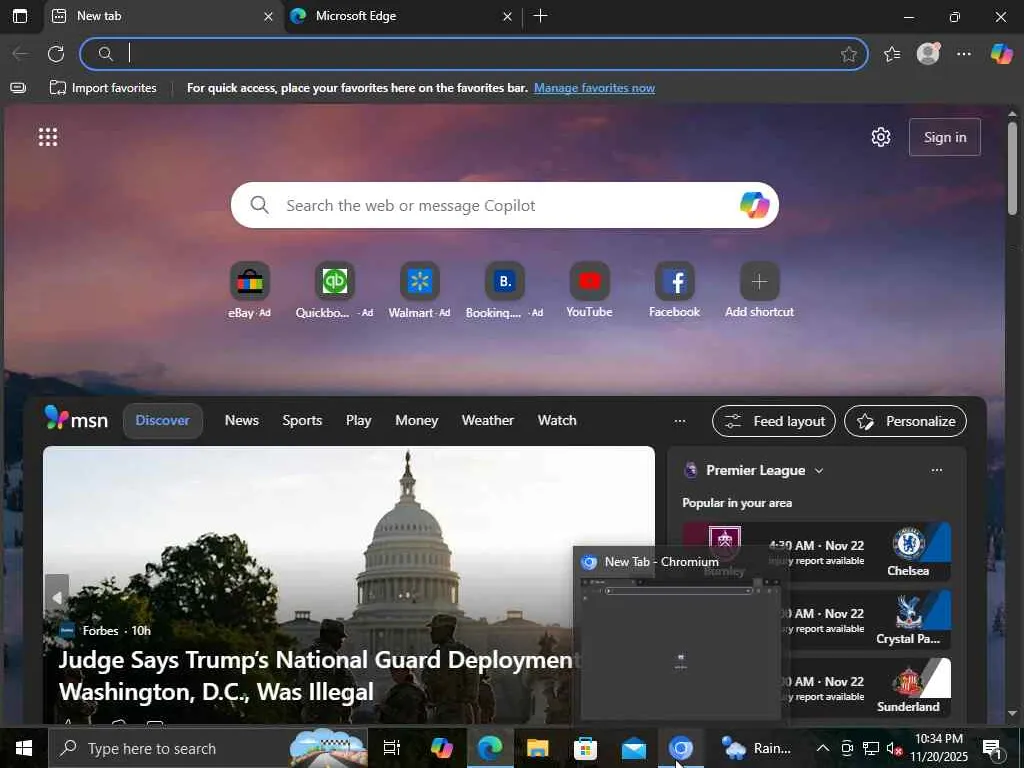The height and width of the screenshot is (768, 1024).
Task: Close the Microsoft Edge tab
Action: (x=507, y=17)
